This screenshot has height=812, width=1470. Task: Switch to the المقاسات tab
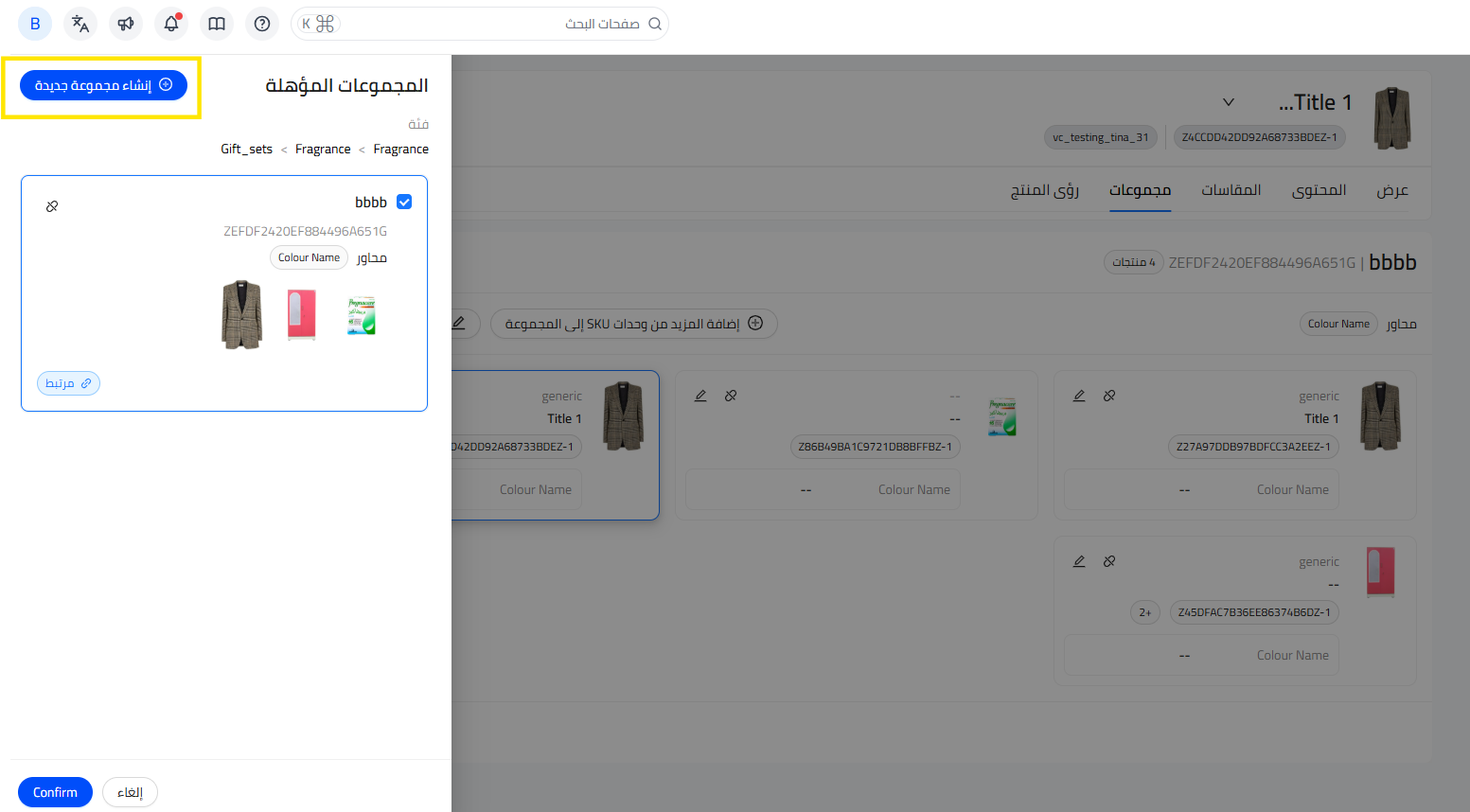coord(1231,190)
